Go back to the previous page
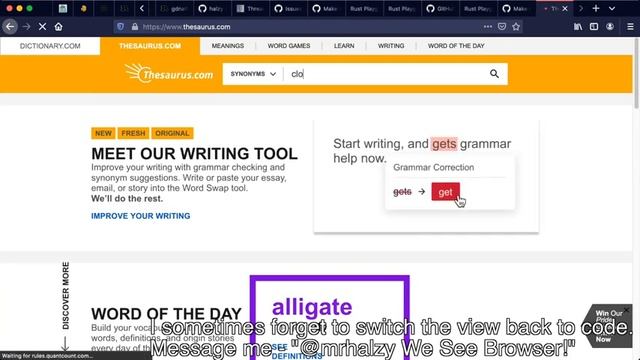Viewport: 640px width, 360px height. [10, 27]
